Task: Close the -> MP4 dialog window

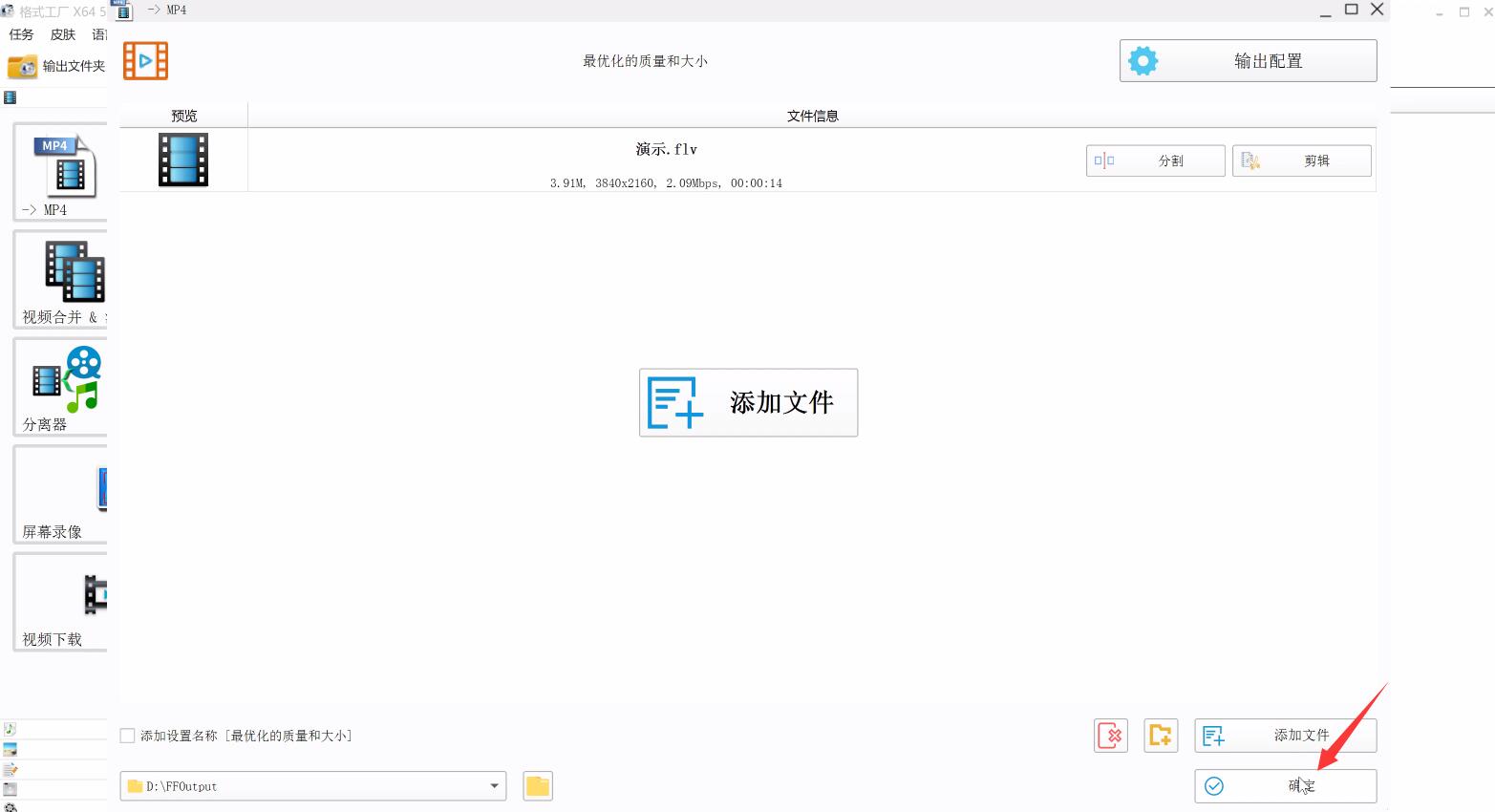Action: point(1378,10)
